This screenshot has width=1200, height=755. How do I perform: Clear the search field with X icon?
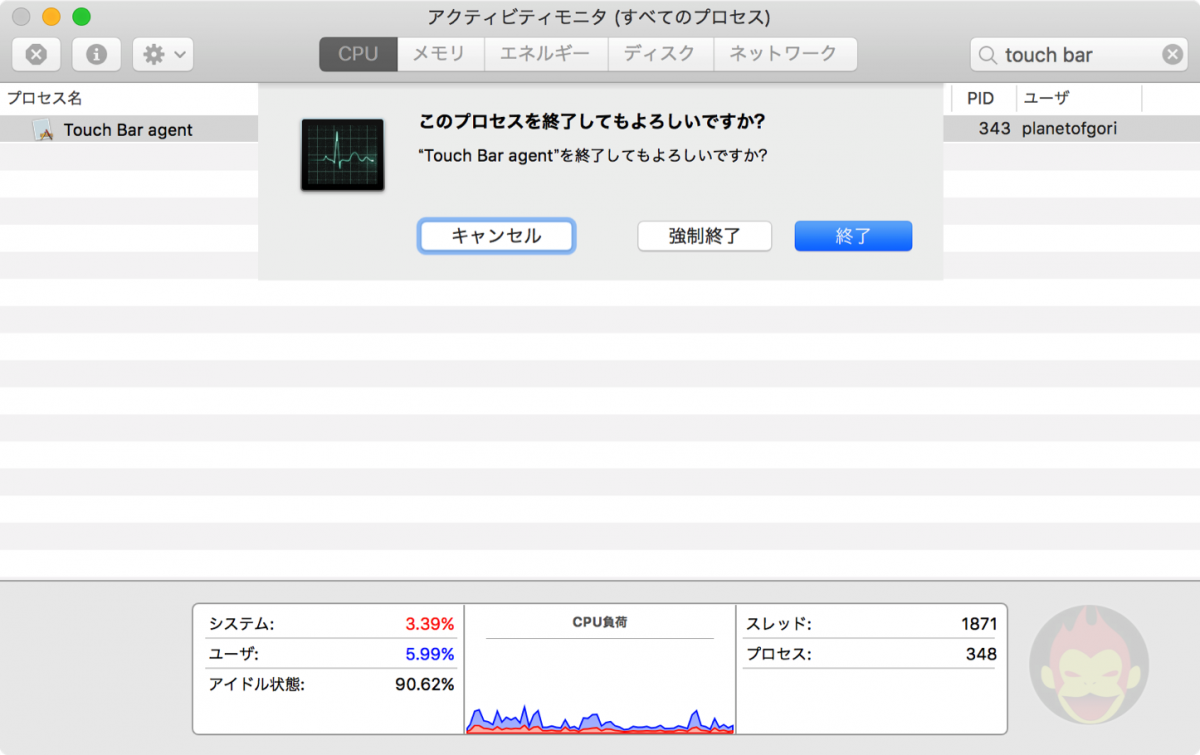[1172, 55]
